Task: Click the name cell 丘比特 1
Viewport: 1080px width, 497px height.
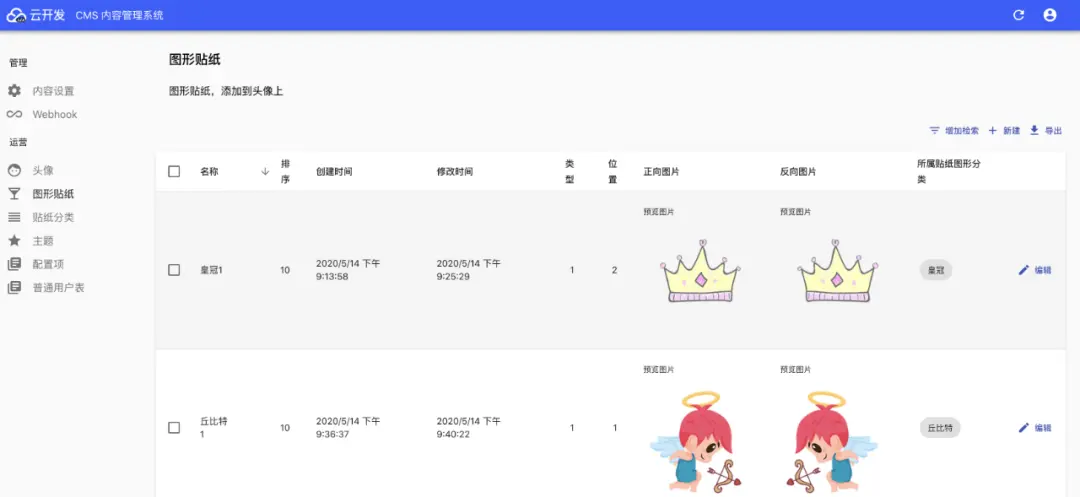Action: (214, 427)
